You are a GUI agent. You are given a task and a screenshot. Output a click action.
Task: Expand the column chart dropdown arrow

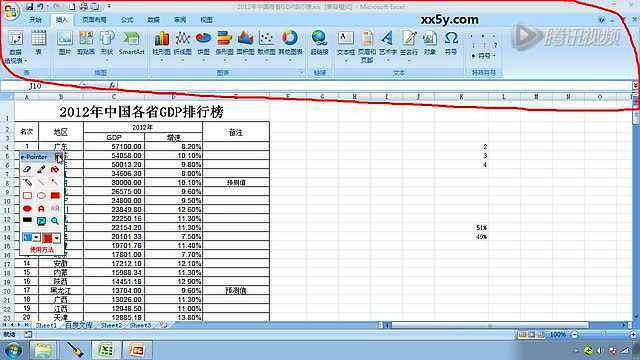point(161,60)
